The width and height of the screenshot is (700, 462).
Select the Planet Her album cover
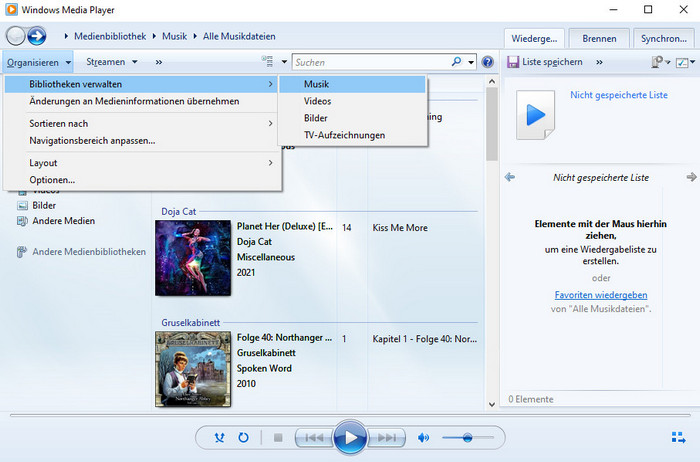pos(193,258)
